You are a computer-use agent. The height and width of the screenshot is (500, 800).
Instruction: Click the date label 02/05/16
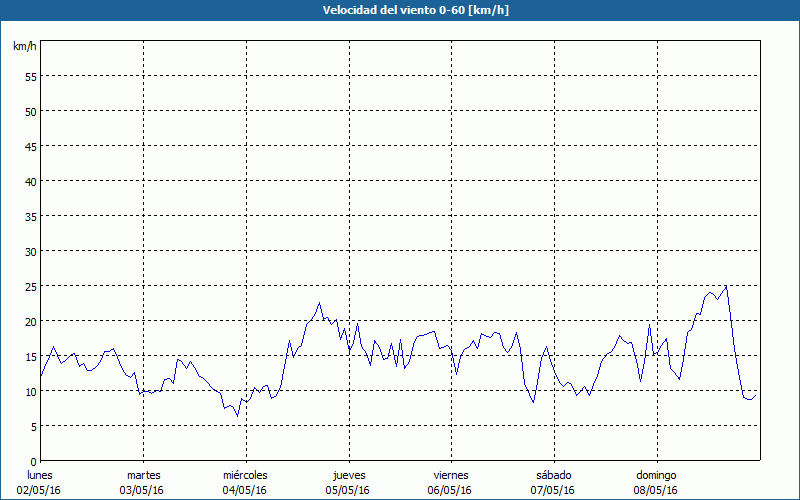39,490
